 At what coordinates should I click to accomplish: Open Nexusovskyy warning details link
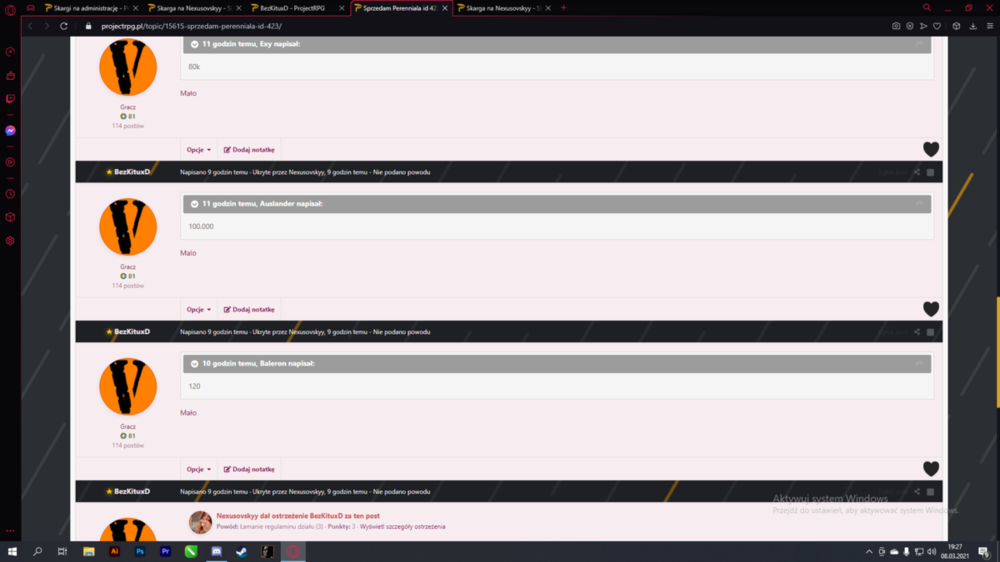click(x=402, y=527)
